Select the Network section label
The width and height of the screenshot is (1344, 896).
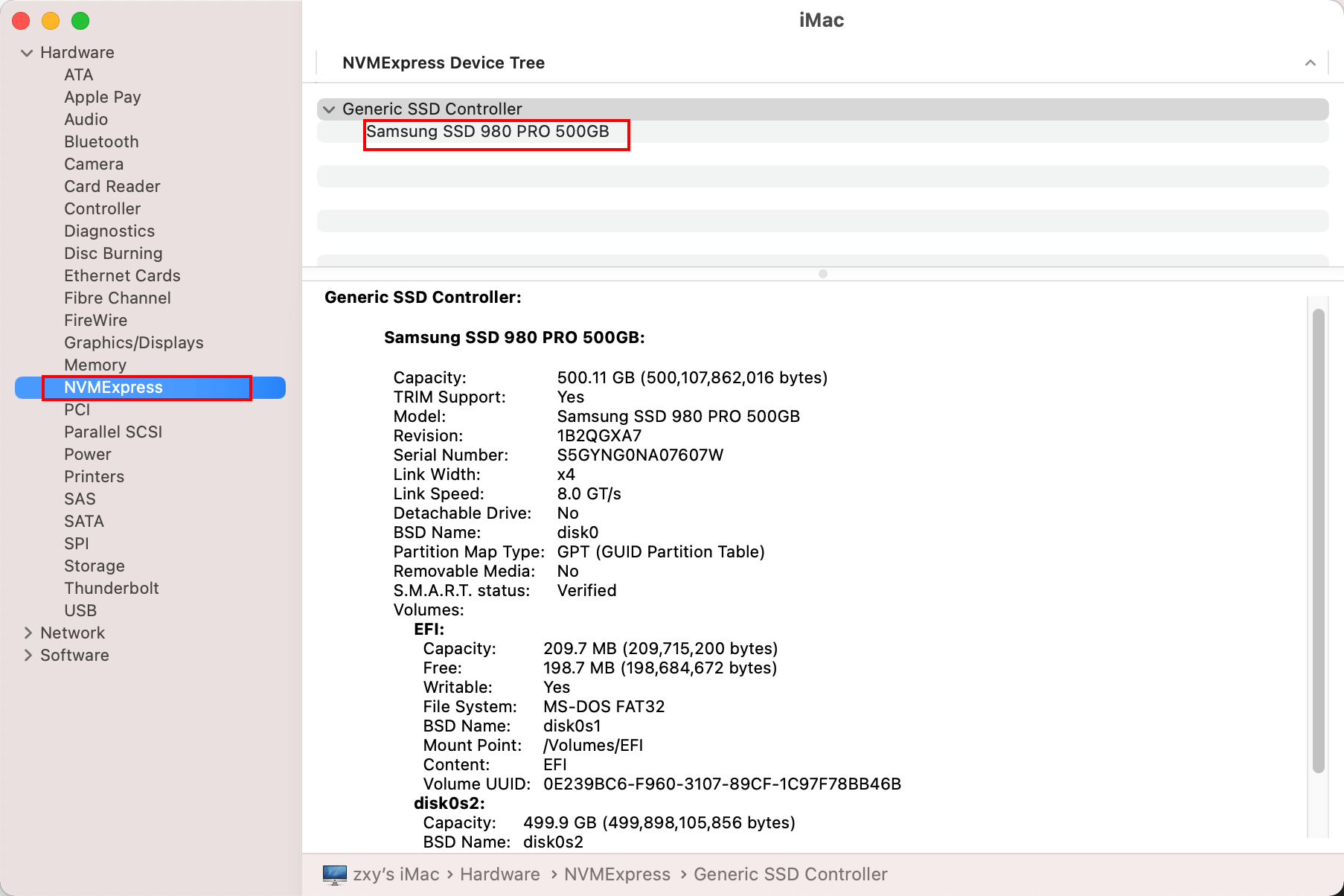(72, 633)
